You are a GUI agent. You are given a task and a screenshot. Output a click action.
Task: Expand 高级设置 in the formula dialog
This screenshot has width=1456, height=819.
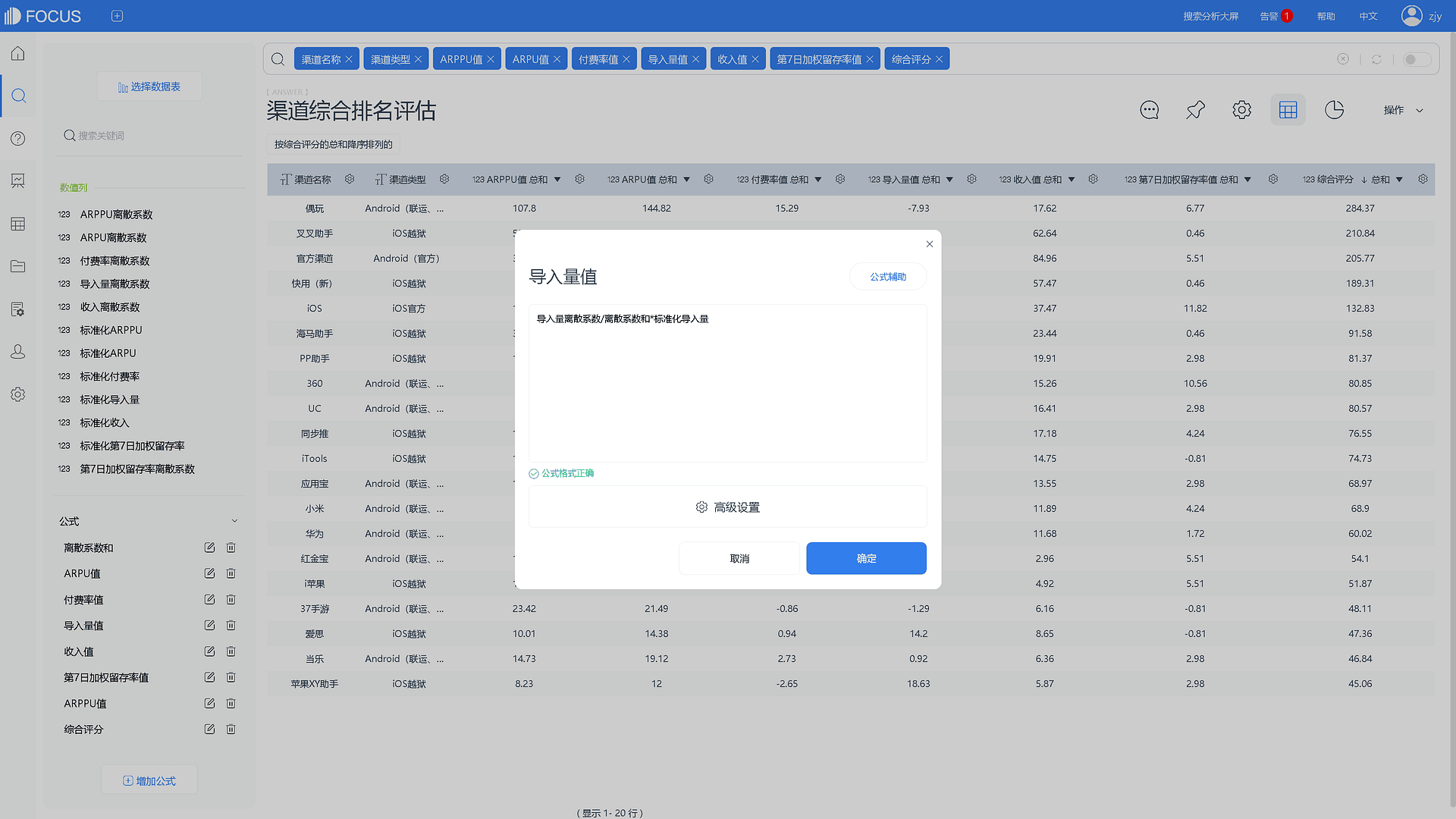click(728, 507)
